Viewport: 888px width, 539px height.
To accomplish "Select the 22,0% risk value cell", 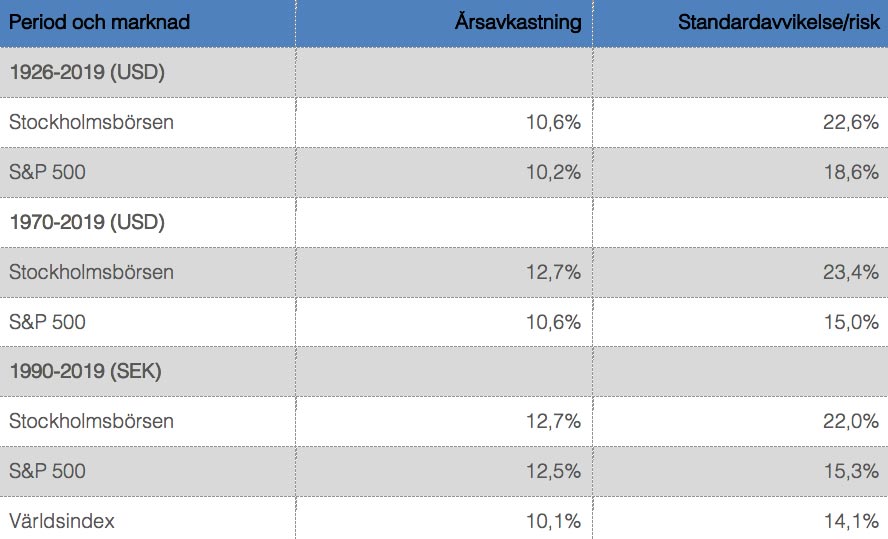I will (741, 421).
